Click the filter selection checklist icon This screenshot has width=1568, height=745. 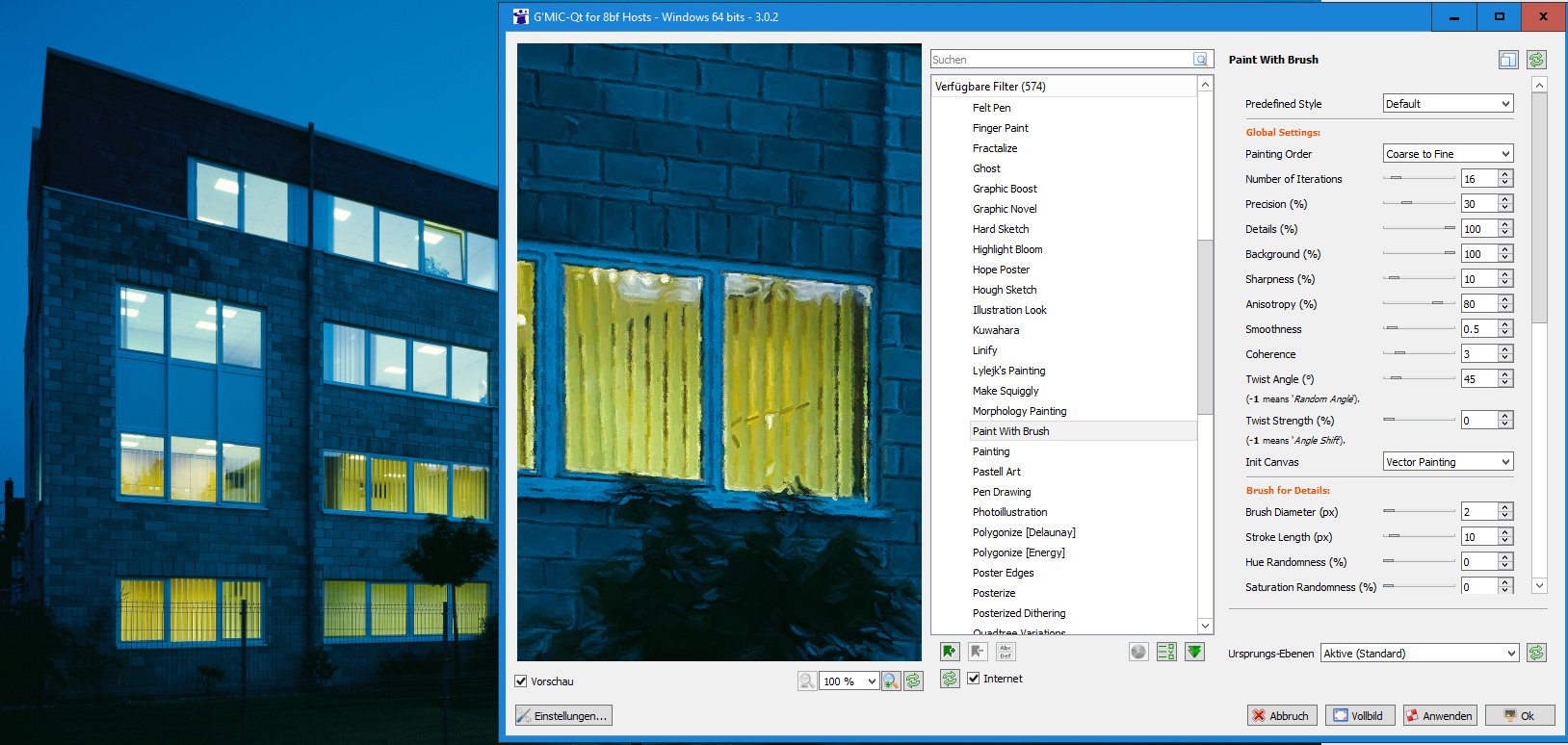[1166, 652]
